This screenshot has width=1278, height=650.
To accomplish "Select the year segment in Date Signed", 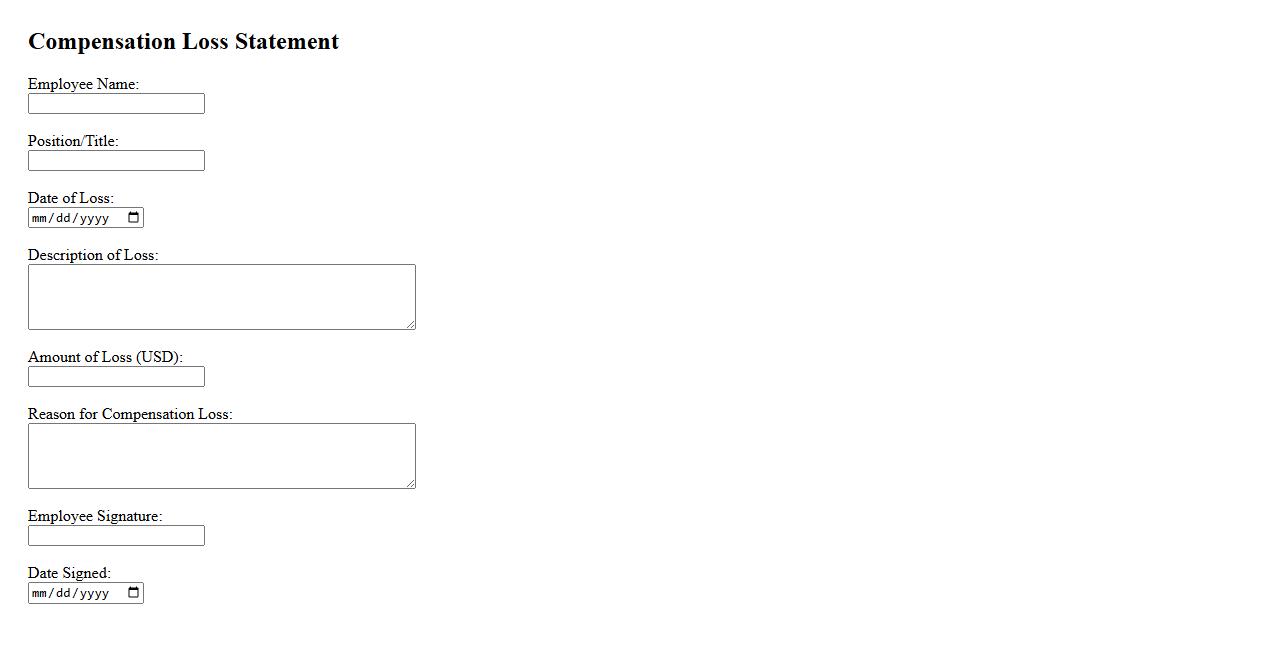I will (94, 593).
